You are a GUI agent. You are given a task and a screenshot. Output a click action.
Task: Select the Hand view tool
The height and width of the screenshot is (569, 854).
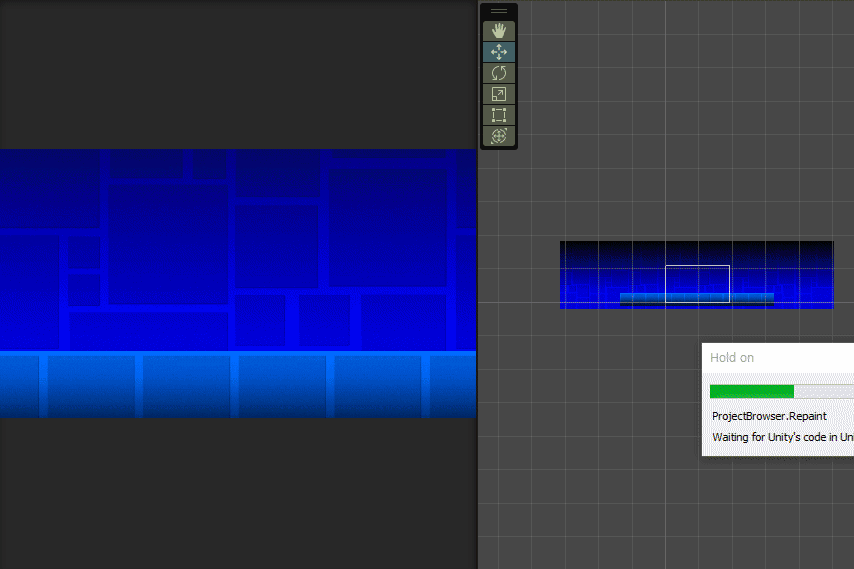coord(498,31)
